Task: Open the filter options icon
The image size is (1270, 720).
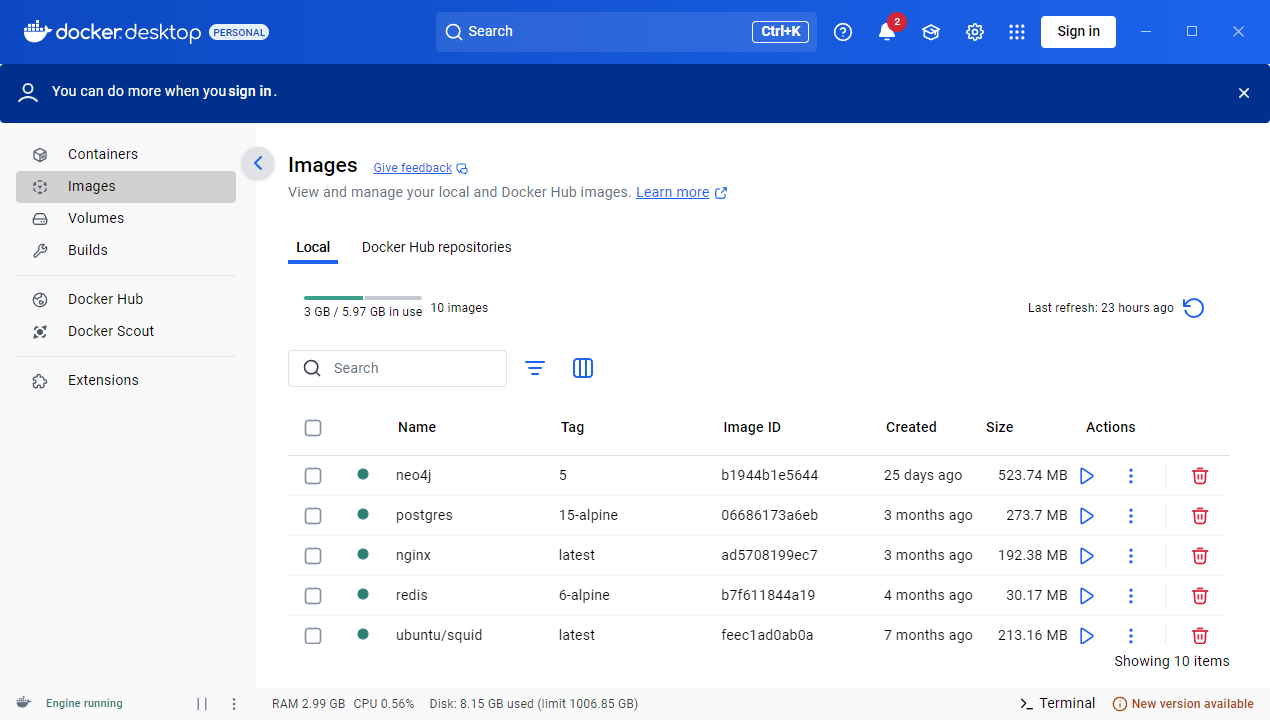Action: [535, 368]
